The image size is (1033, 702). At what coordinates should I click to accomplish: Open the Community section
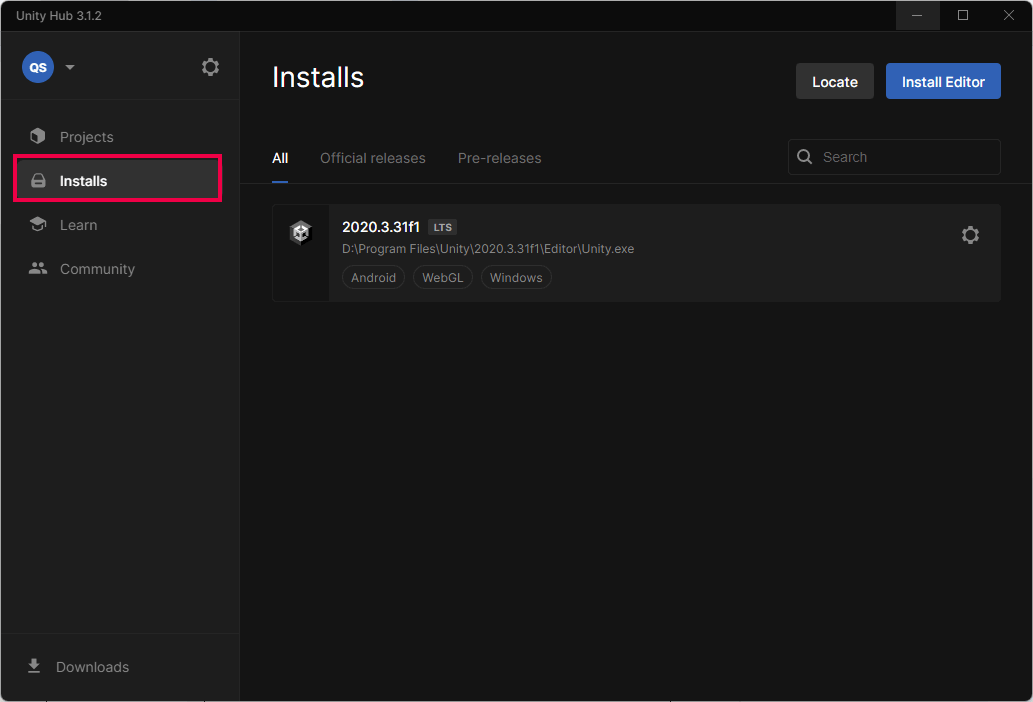(x=97, y=269)
